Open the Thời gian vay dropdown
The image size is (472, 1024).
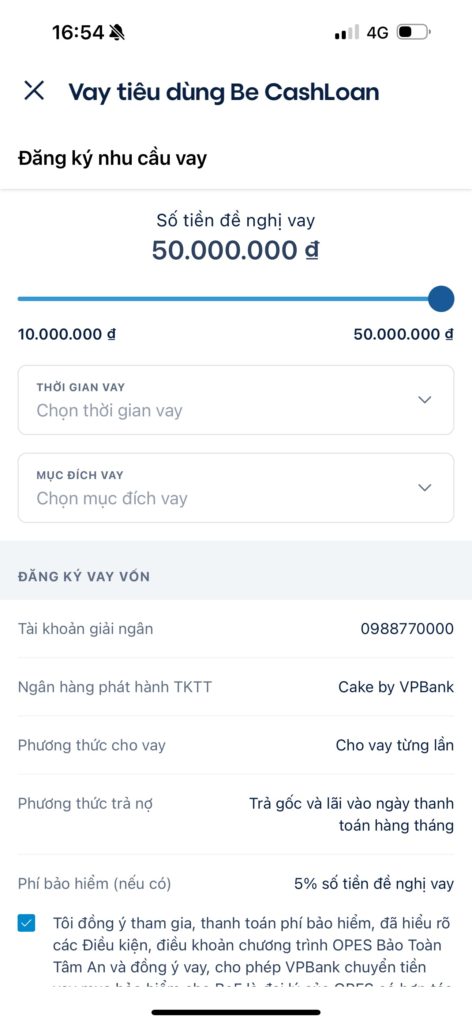[x=236, y=400]
